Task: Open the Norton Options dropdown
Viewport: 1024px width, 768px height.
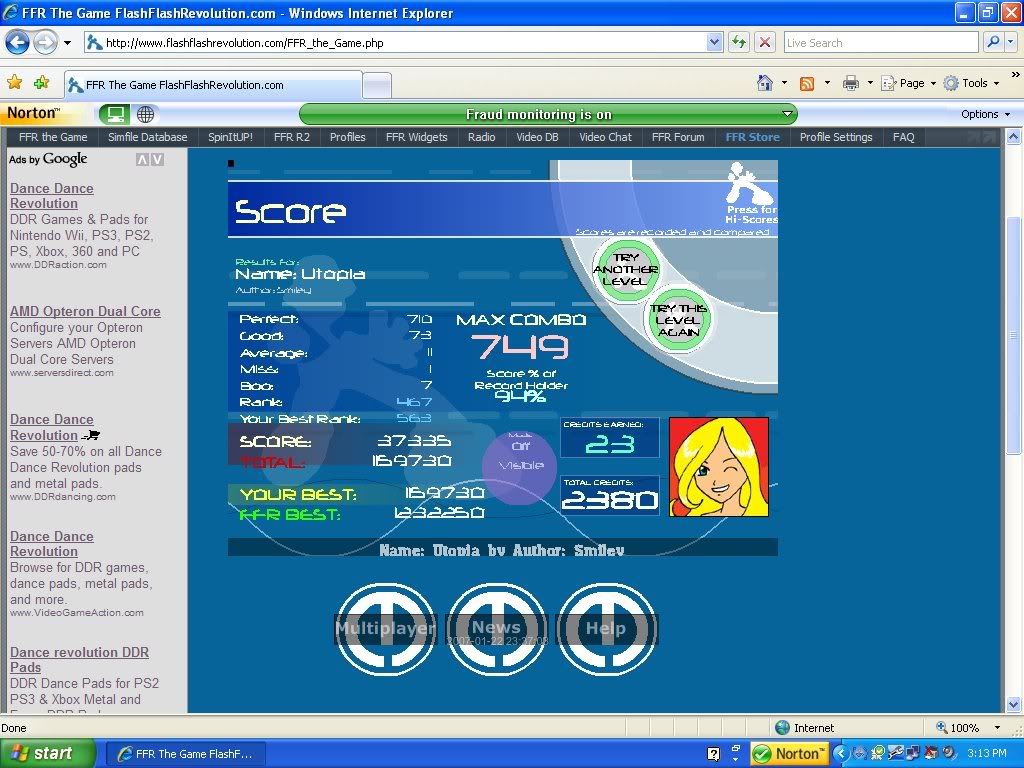Action: point(985,114)
